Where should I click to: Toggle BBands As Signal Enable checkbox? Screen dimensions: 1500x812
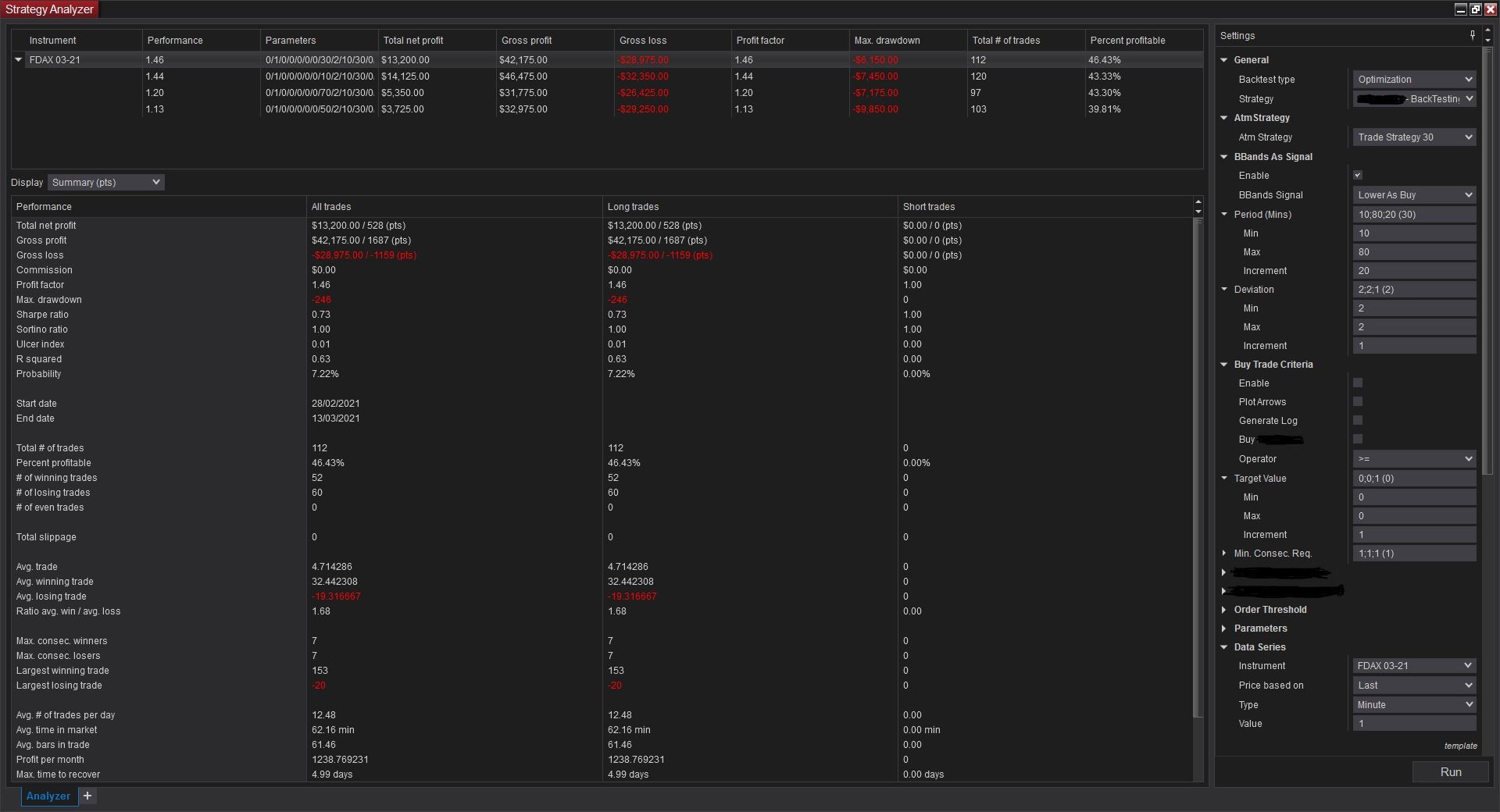[1358, 176]
